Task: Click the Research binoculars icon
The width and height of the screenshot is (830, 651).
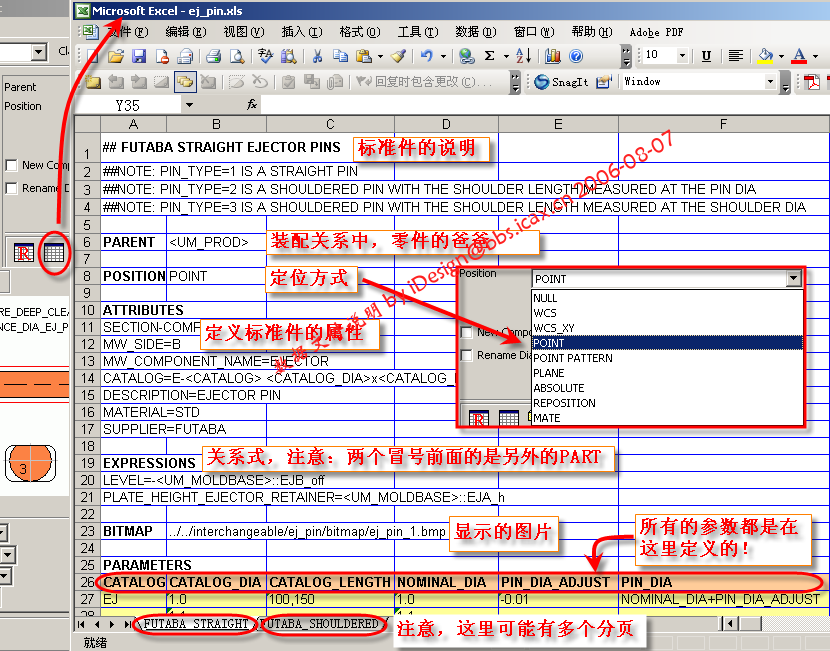Action: click(x=288, y=56)
